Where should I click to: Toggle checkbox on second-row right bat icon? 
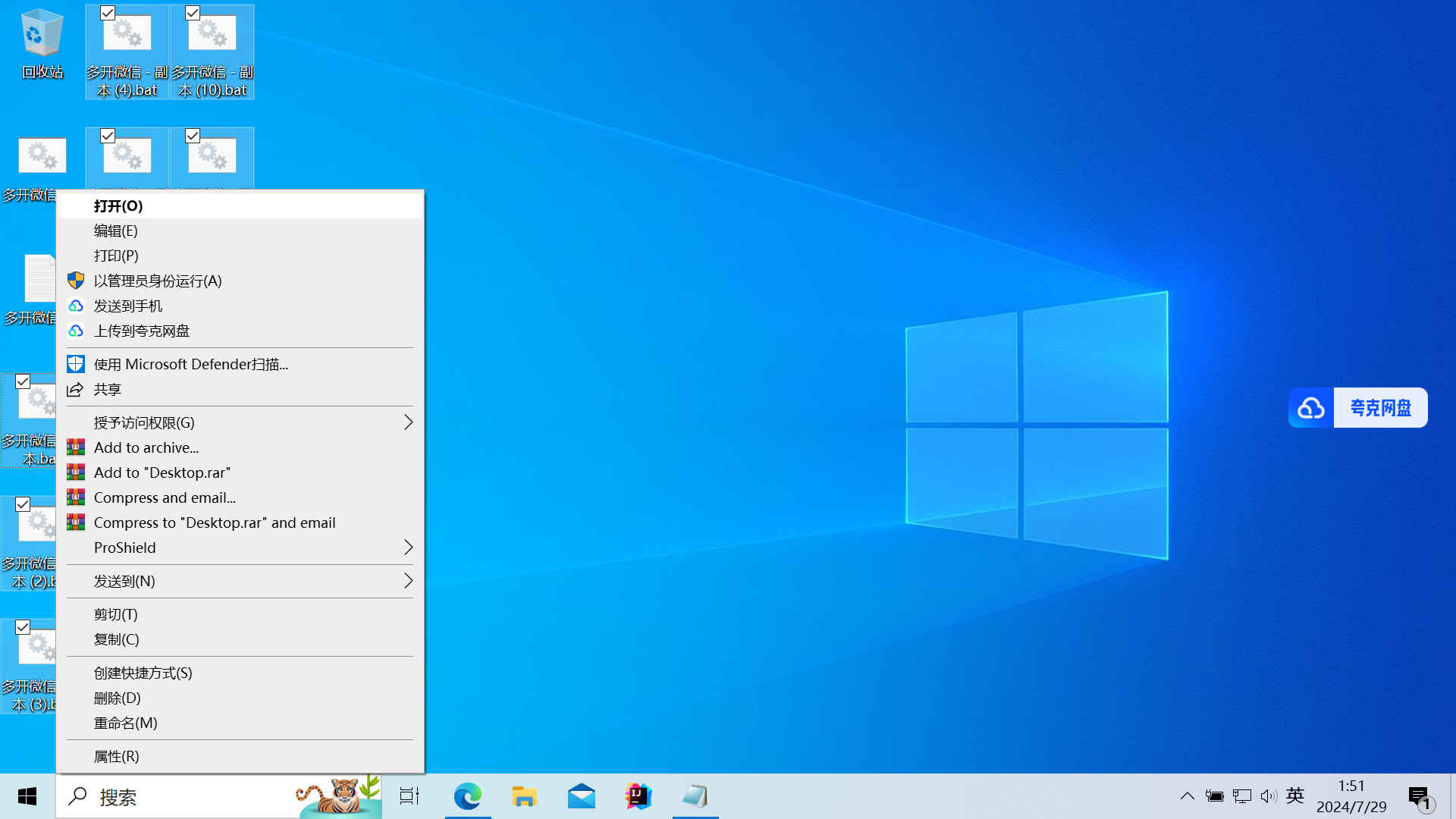(x=193, y=136)
